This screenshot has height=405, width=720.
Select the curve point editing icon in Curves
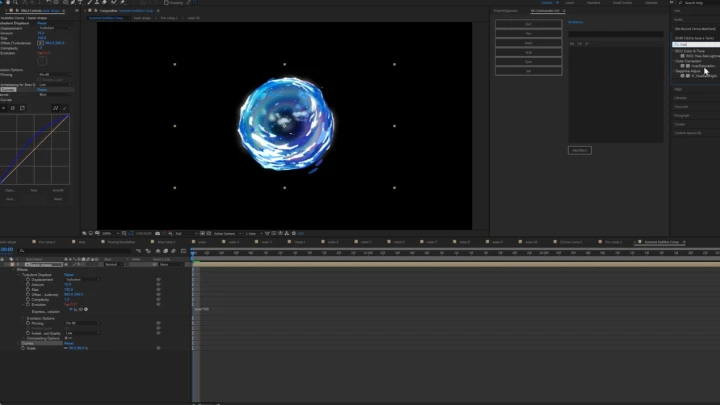56,108
